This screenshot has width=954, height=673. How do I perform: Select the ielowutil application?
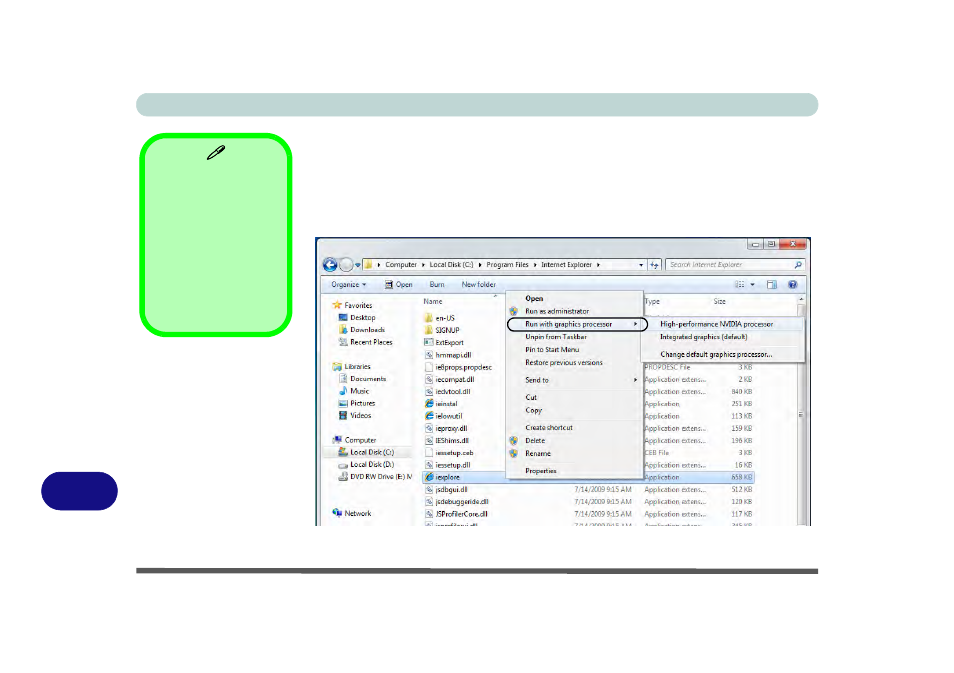tap(443, 416)
